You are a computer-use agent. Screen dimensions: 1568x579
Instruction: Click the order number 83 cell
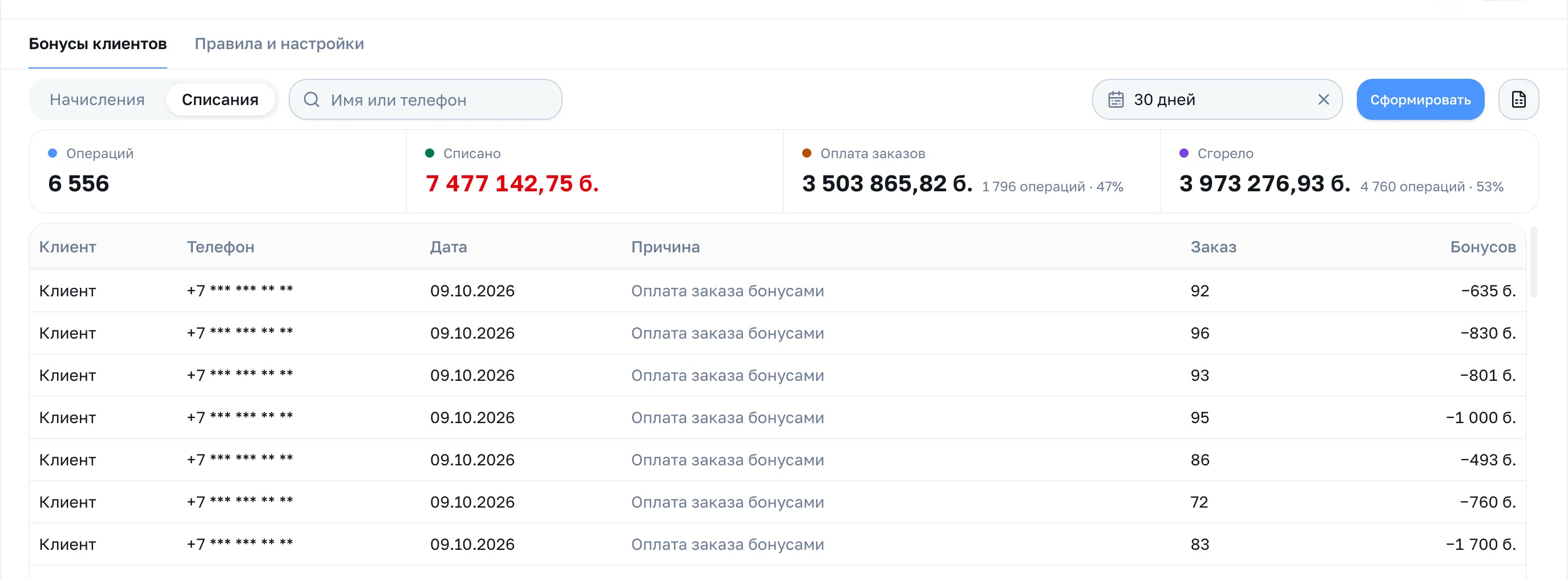point(1200,544)
